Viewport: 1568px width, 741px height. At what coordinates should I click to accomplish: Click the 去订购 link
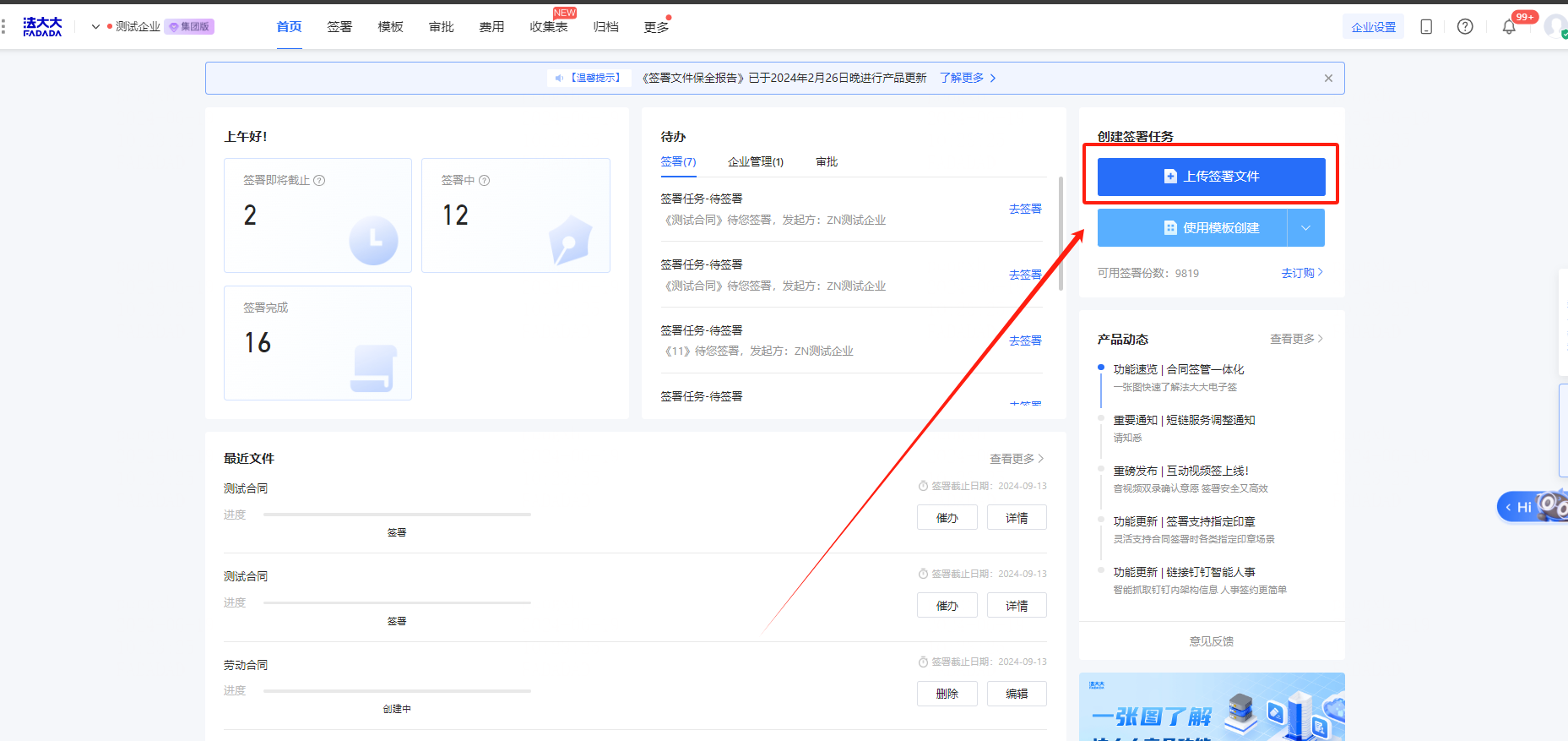tap(1302, 273)
